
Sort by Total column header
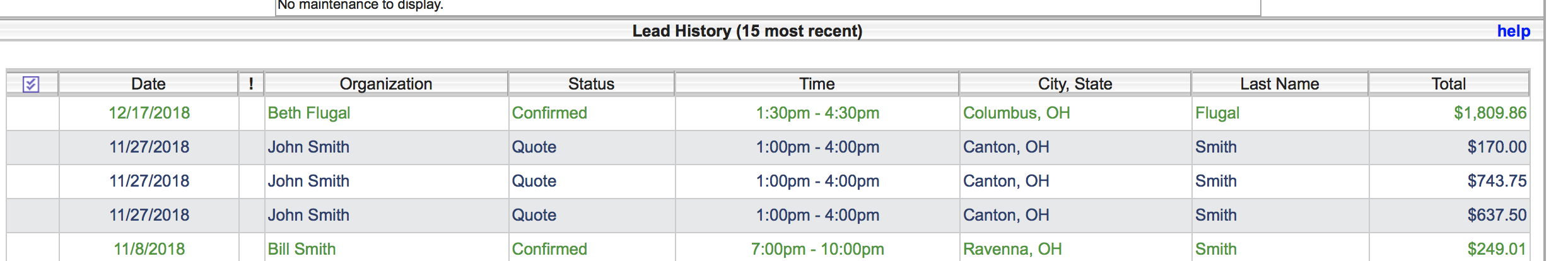[1448, 84]
